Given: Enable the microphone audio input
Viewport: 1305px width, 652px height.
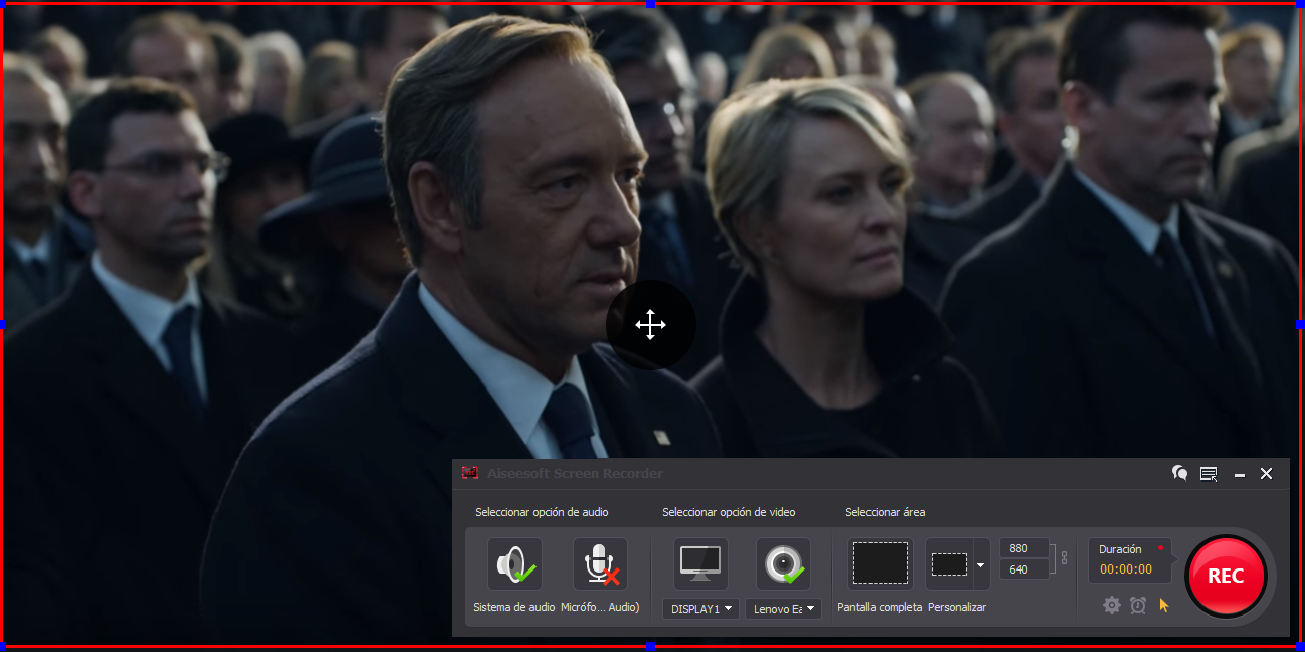Looking at the screenshot, I should [x=600, y=565].
